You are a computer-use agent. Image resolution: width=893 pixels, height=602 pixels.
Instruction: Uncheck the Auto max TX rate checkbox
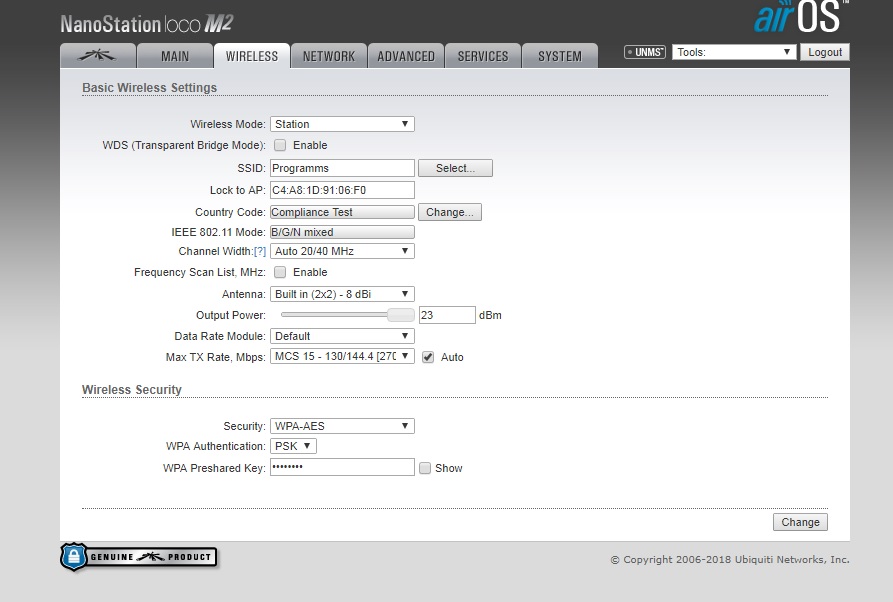pyautogui.click(x=428, y=357)
